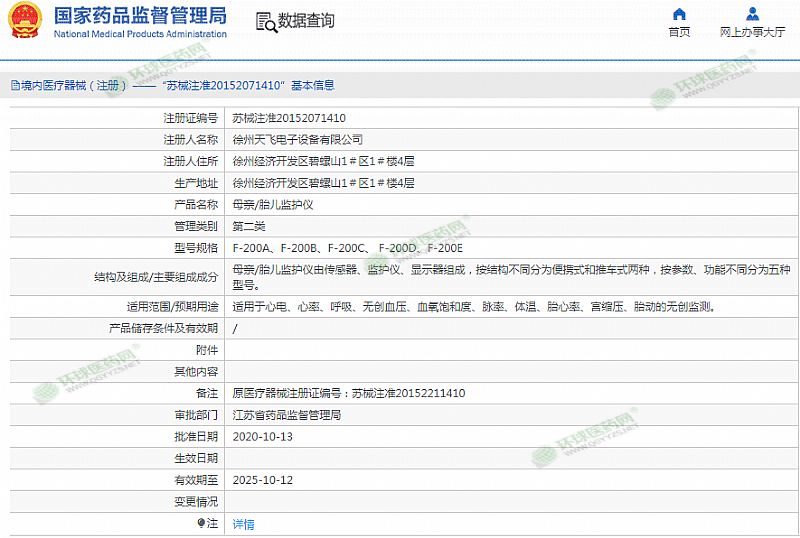Click product name cell 母亲/胎儿监护仪
Image resolution: width=800 pixels, height=538 pixels.
coord(272,205)
